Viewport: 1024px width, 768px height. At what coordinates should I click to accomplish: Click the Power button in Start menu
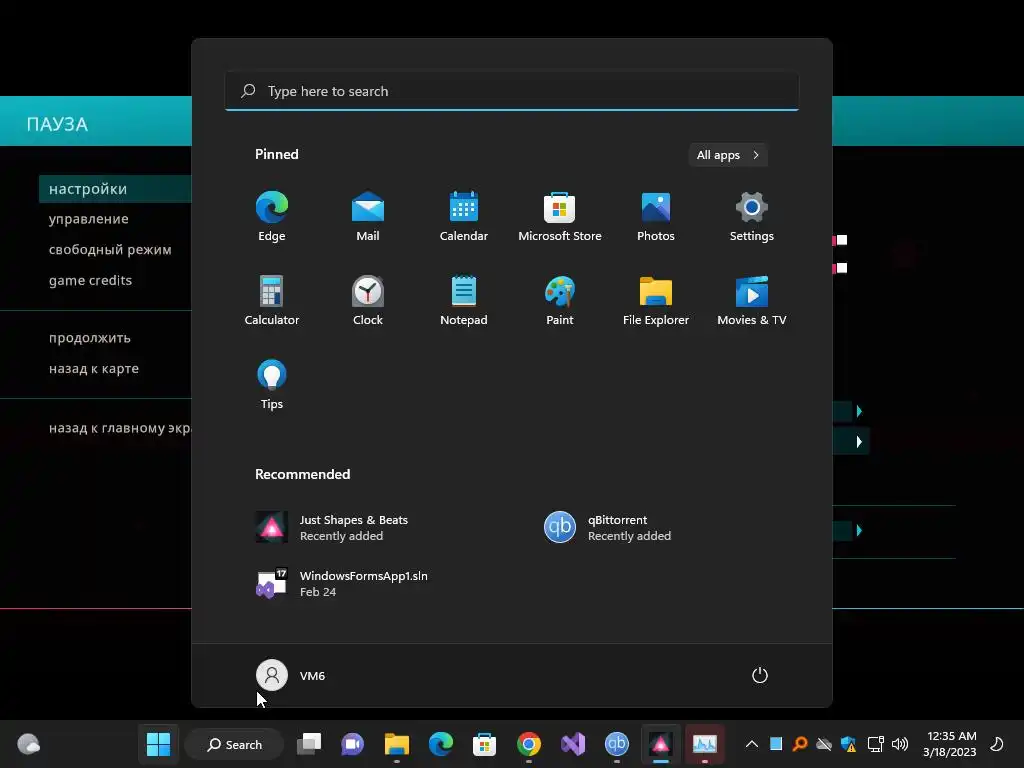(760, 675)
